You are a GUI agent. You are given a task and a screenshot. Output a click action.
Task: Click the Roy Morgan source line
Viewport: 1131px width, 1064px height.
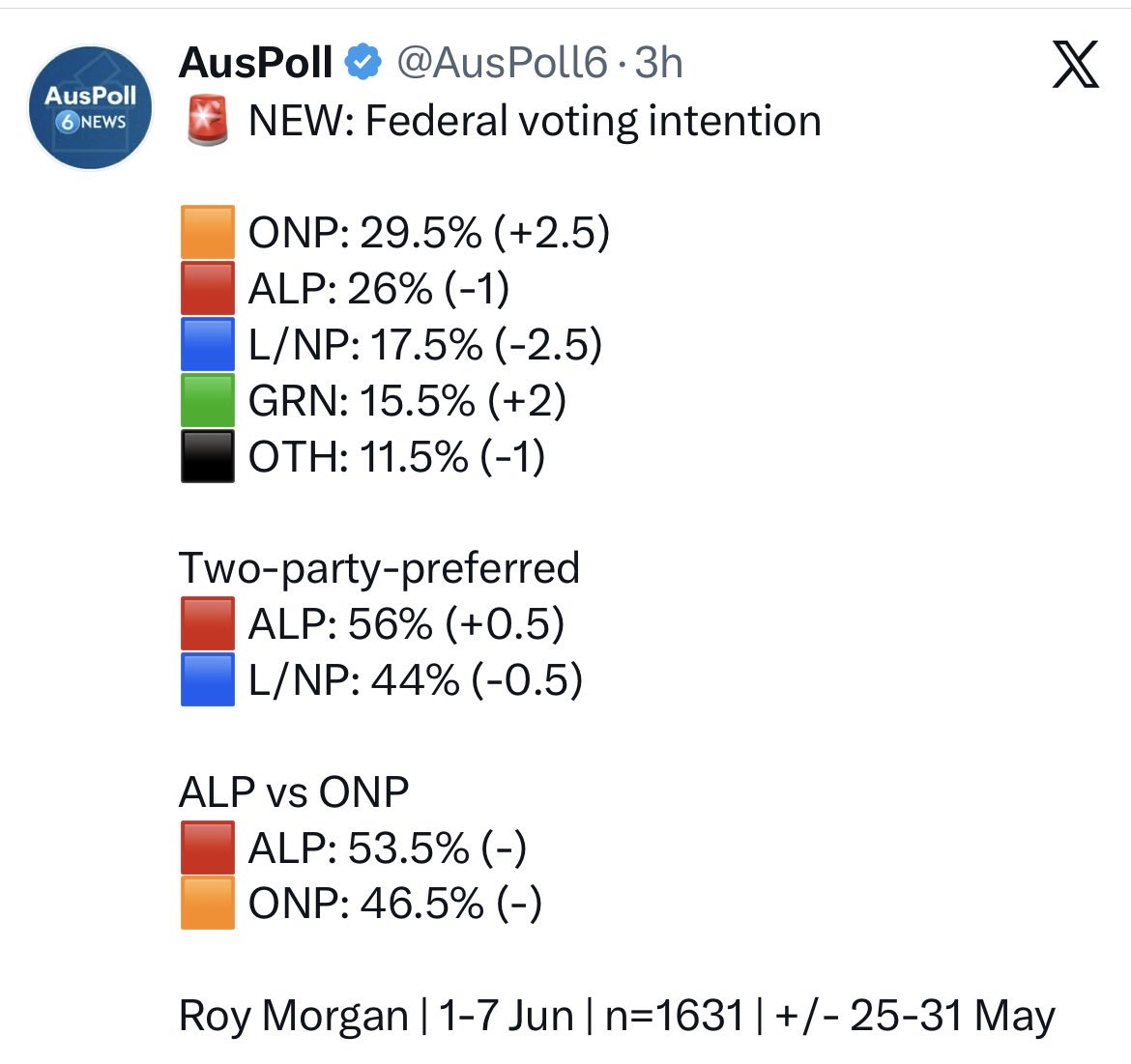(617, 1017)
